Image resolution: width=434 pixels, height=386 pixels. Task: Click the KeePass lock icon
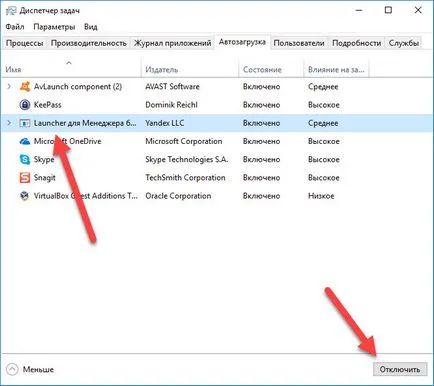coord(25,105)
